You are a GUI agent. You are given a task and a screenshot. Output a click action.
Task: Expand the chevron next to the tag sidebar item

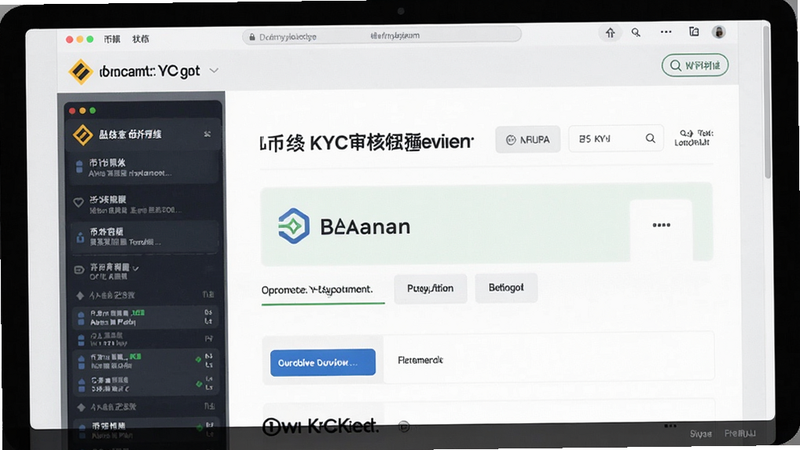[x=136, y=268]
